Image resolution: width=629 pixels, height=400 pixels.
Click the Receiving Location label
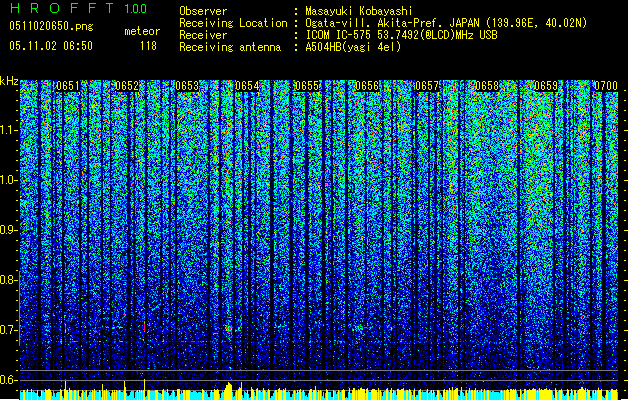pyautogui.click(x=233, y=23)
